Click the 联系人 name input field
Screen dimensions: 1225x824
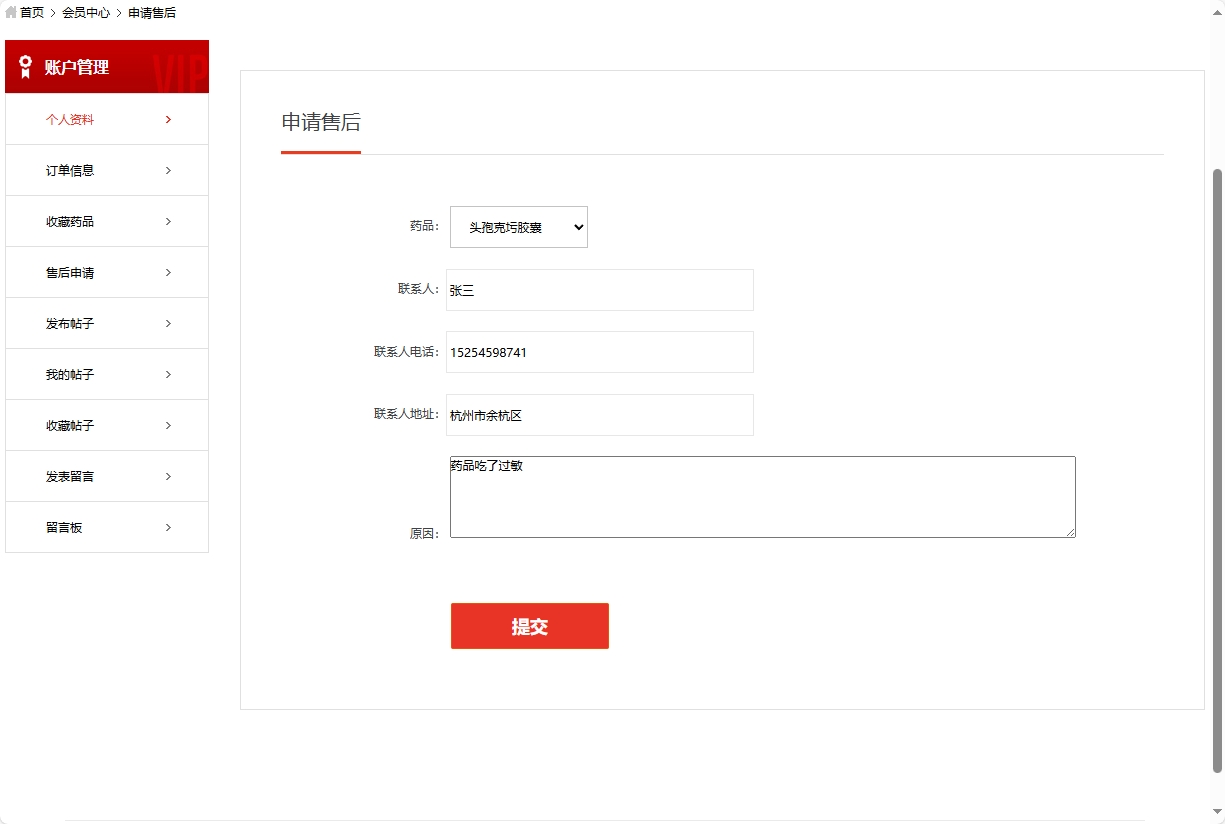tap(599, 290)
